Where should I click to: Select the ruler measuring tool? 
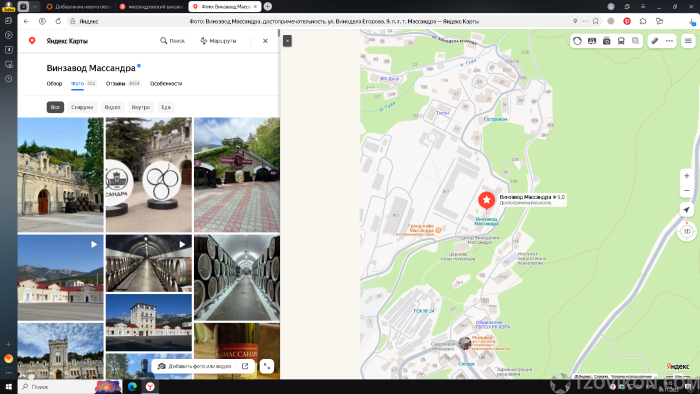(654, 41)
